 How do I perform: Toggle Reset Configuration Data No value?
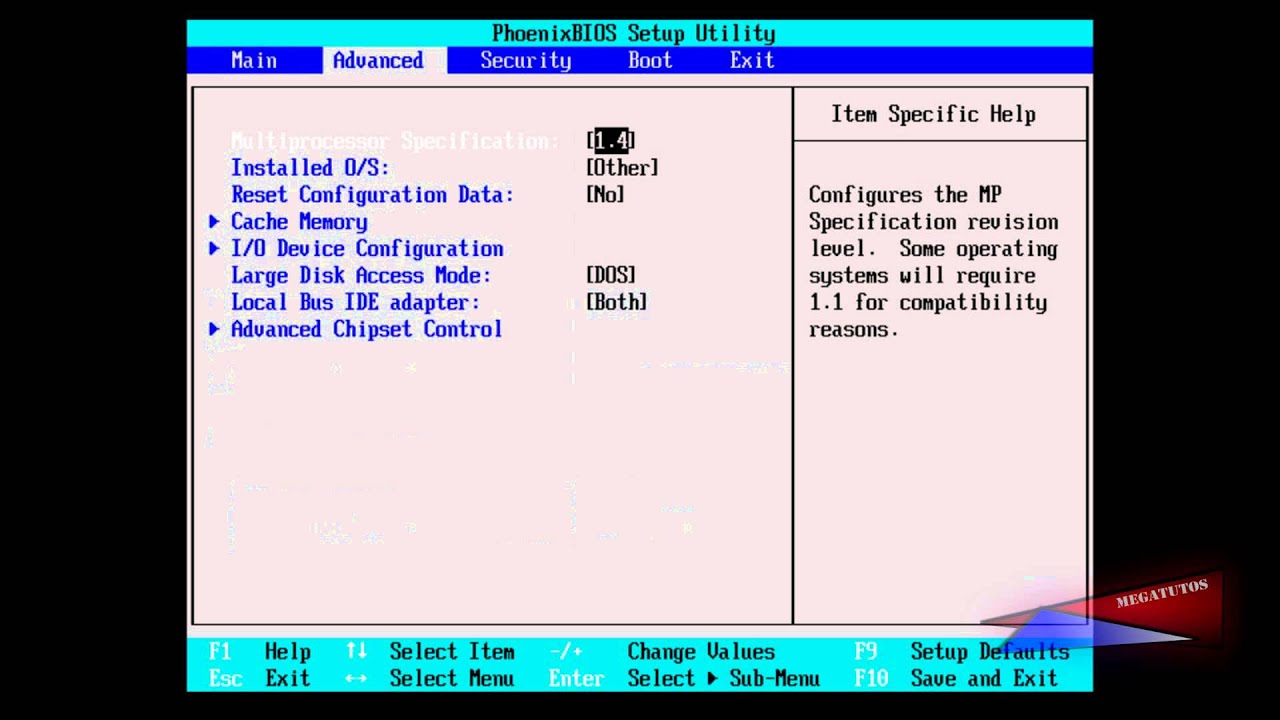coord(605,195)
